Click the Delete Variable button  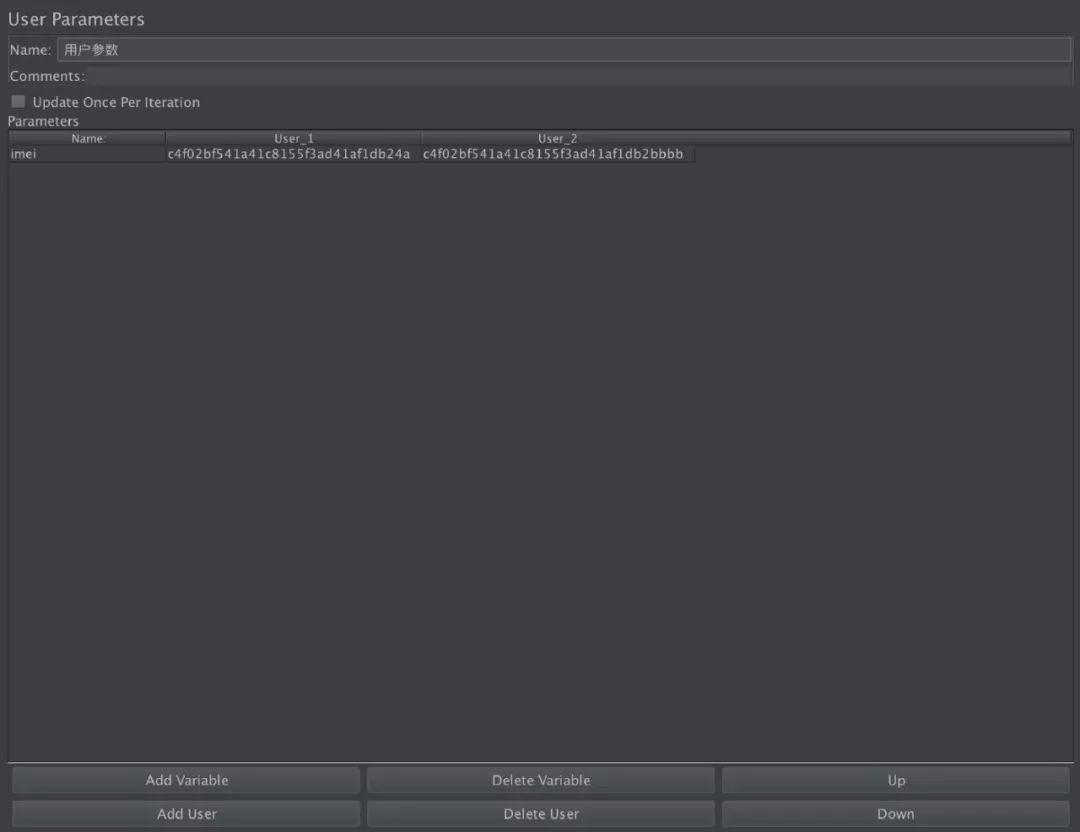click(541, 780)
